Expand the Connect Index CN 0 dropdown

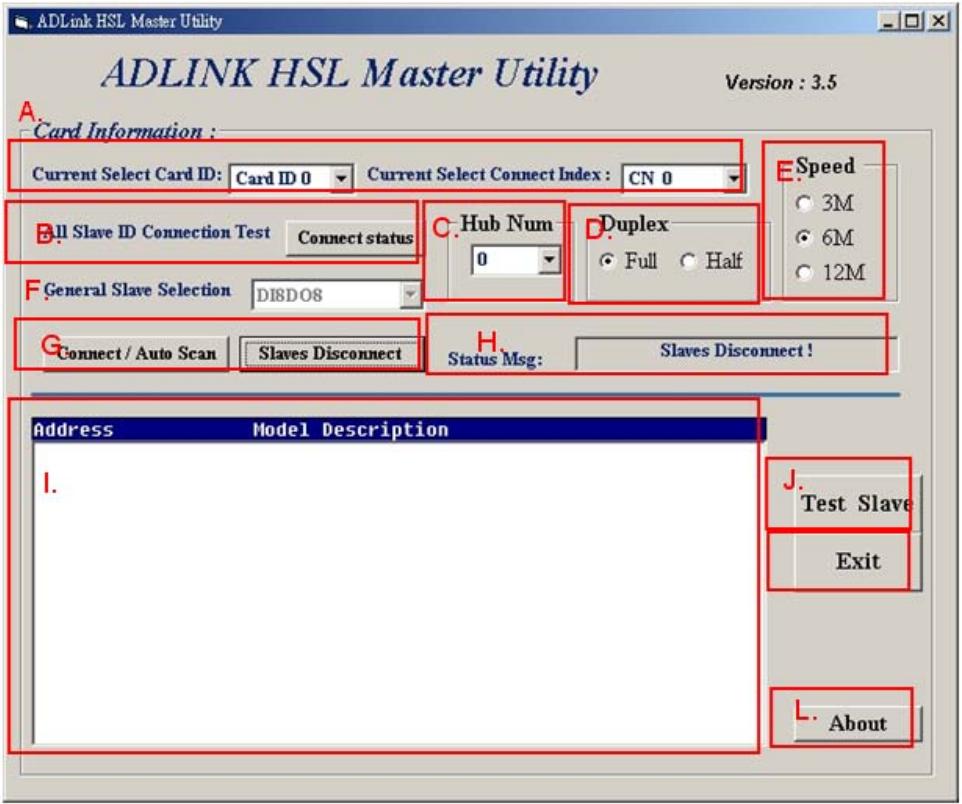click(x=734, y=178)
